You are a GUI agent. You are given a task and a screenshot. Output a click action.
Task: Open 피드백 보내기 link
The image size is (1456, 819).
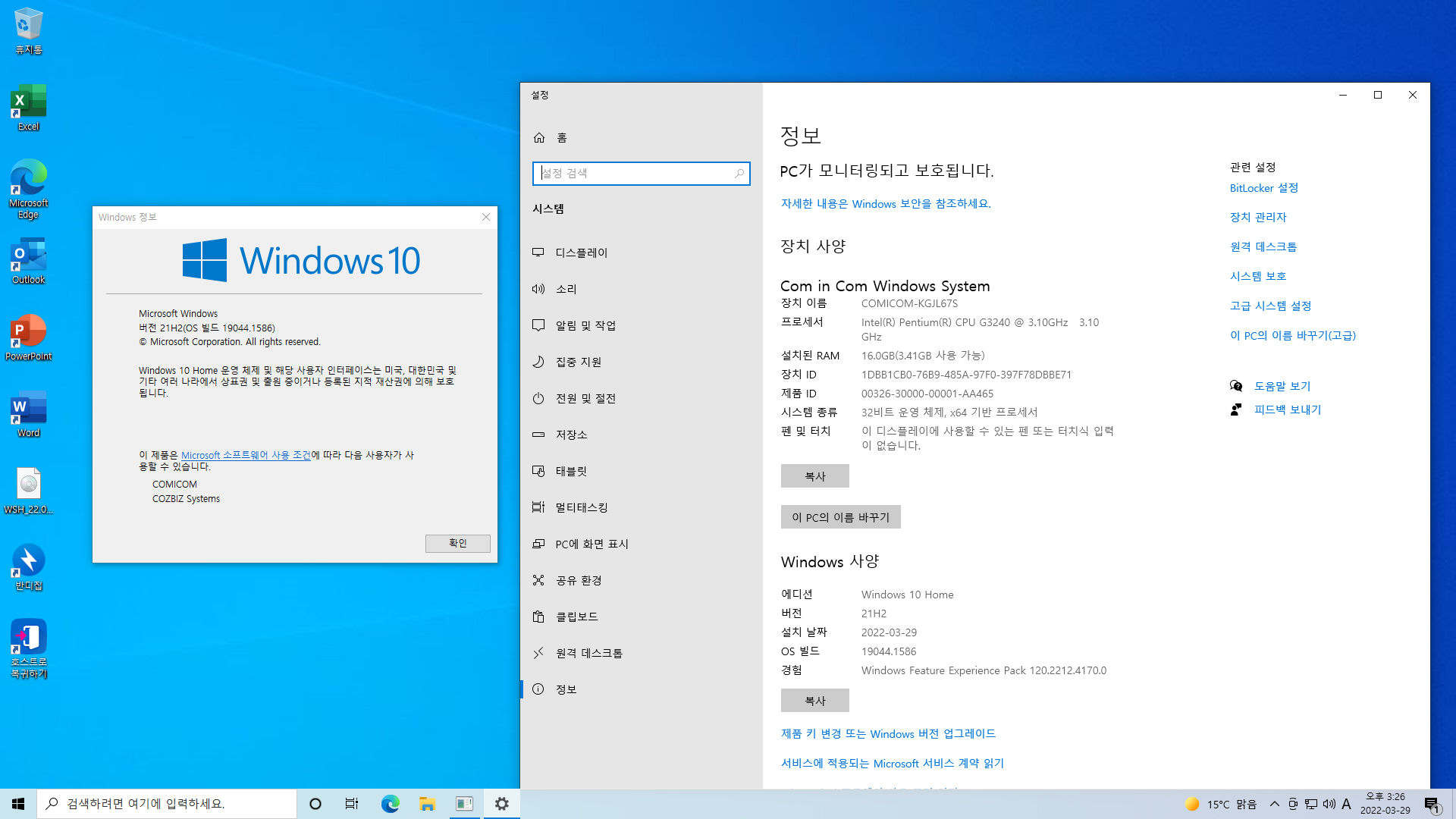[1288, 410]
